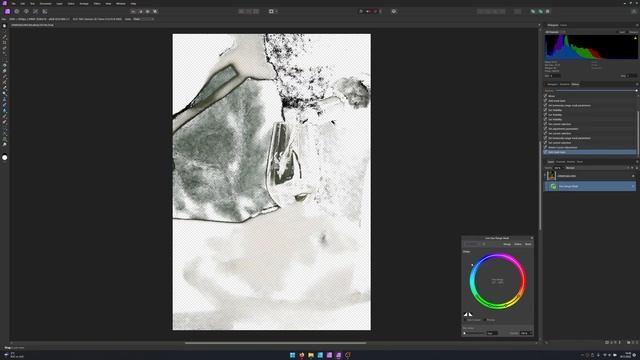Image resolution: width=640 pixels, height=360 pixels.
Task: Switch to the Navigator tab
Action: pyautogui.click(x=552, y=84)
